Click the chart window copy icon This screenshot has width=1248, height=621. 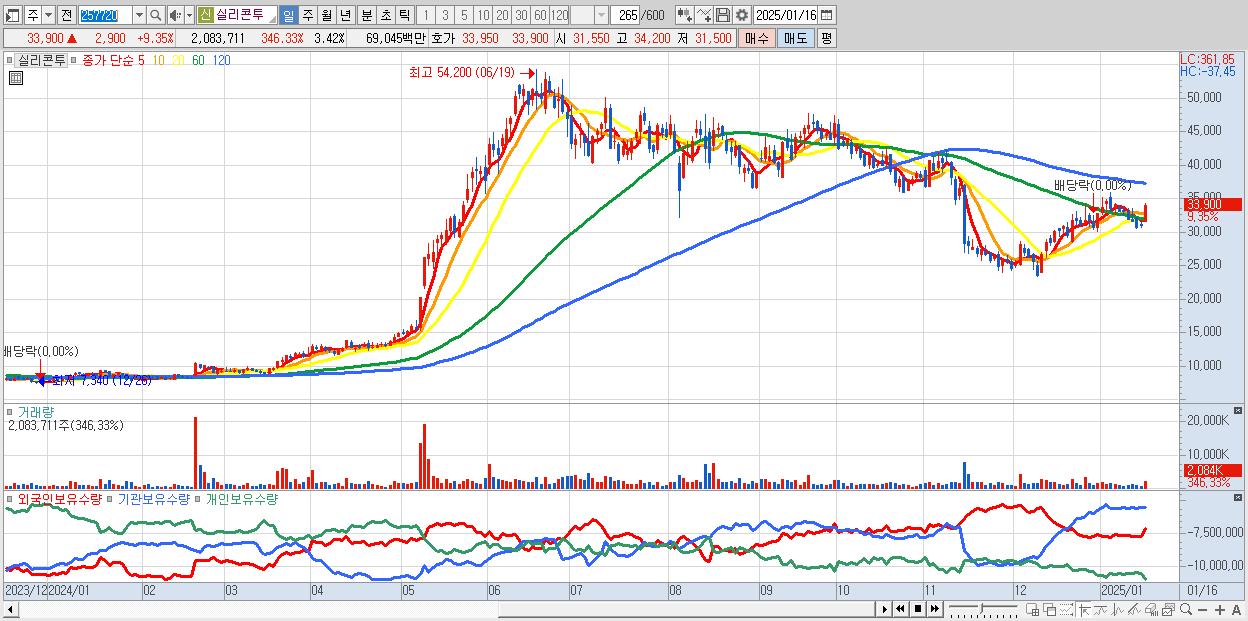[1168, 609]
